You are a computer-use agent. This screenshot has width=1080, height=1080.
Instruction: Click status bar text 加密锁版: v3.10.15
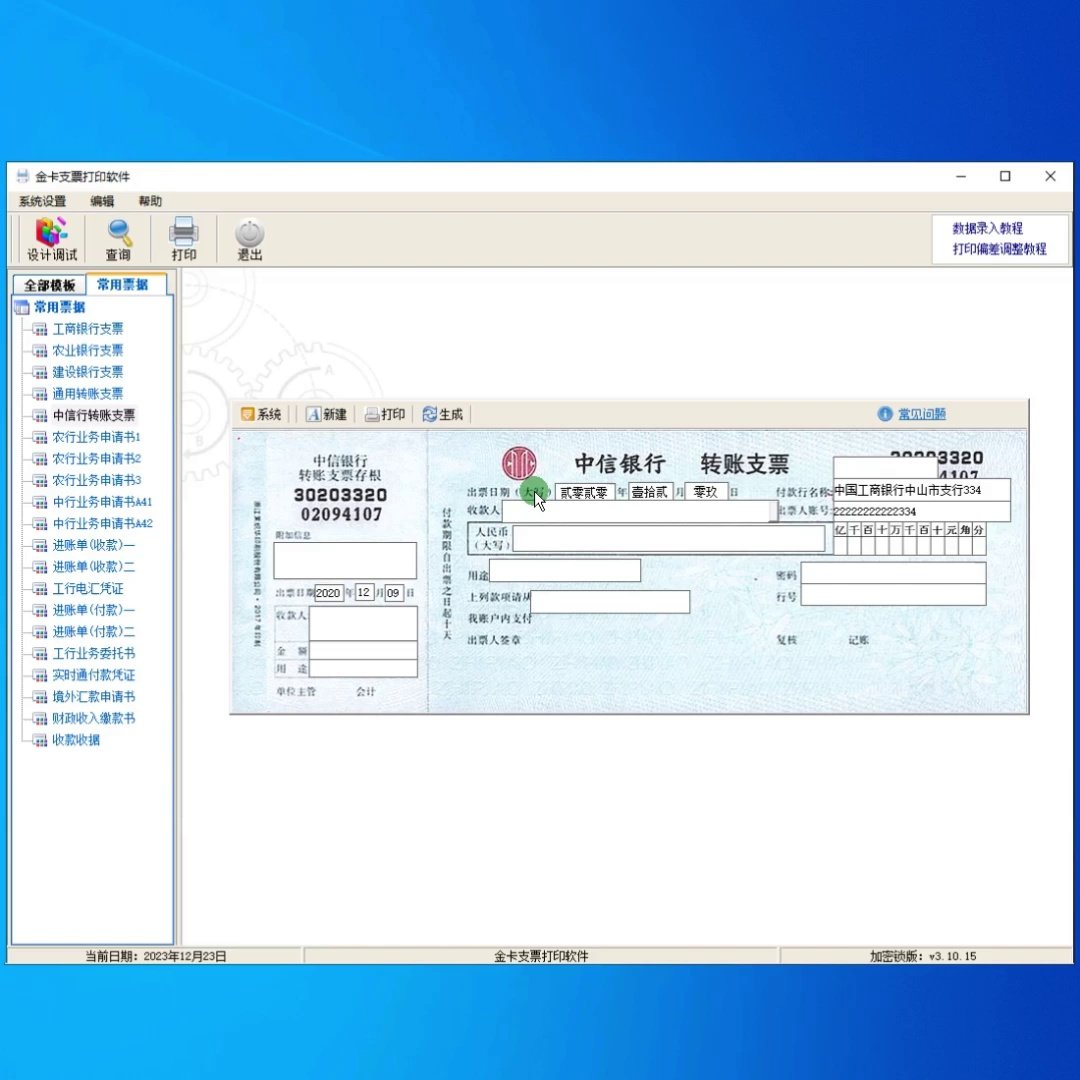pos(923,956)
